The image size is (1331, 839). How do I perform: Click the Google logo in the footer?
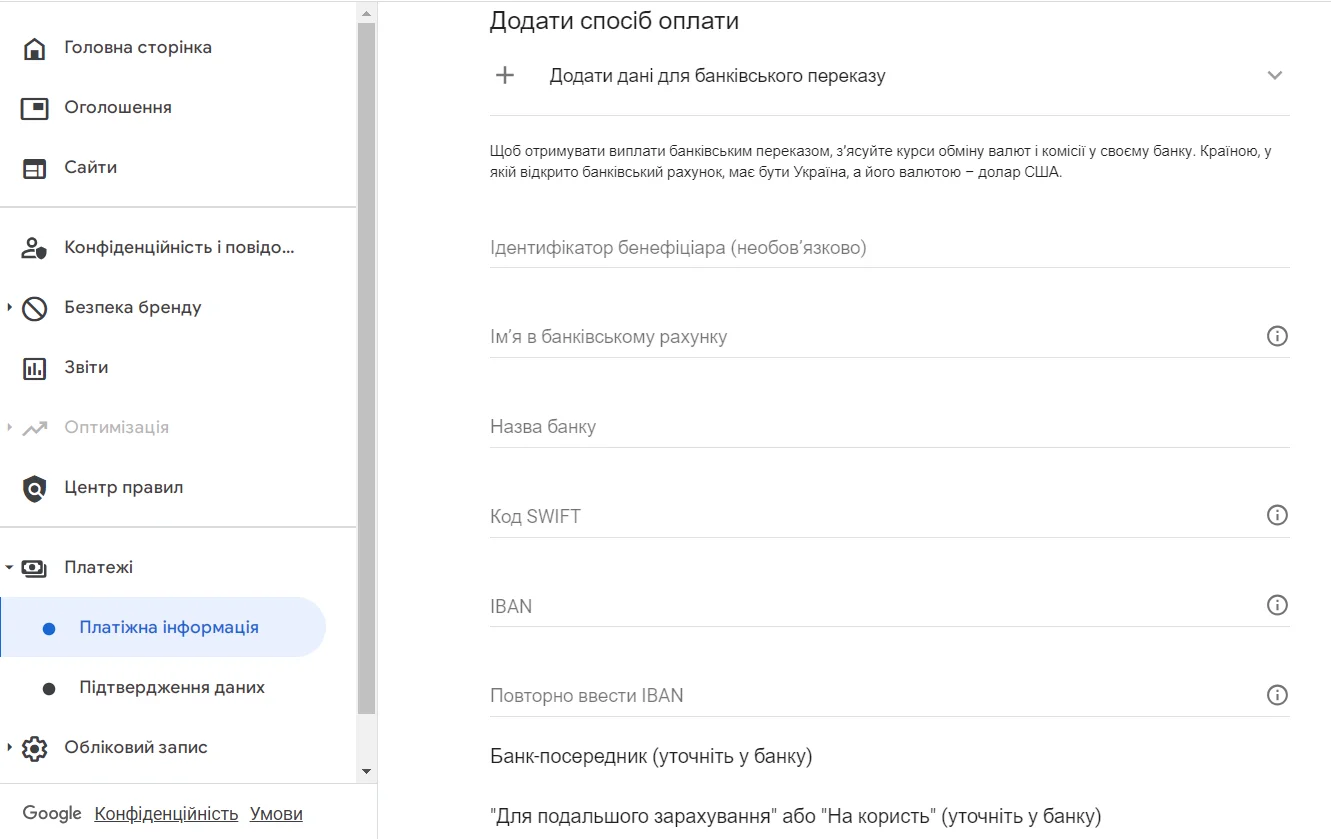pos(52,814)
